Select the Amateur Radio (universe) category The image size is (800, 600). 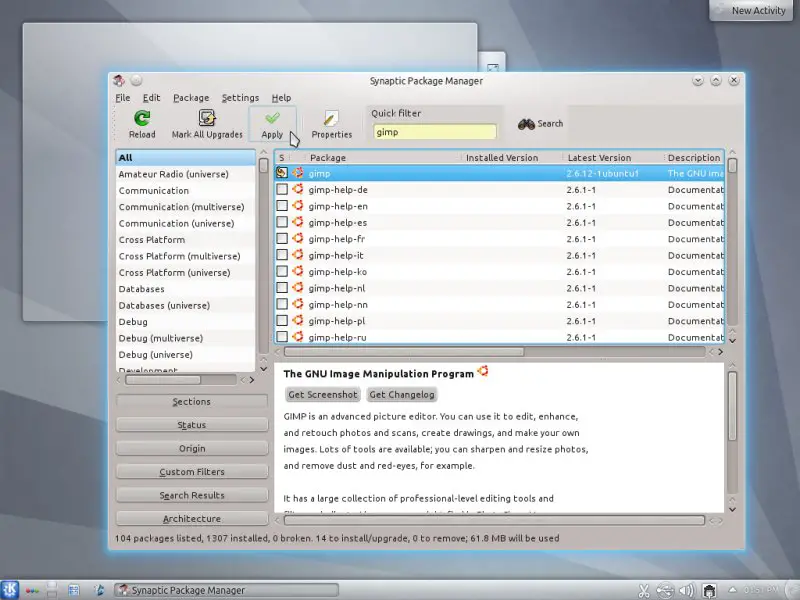185,174
